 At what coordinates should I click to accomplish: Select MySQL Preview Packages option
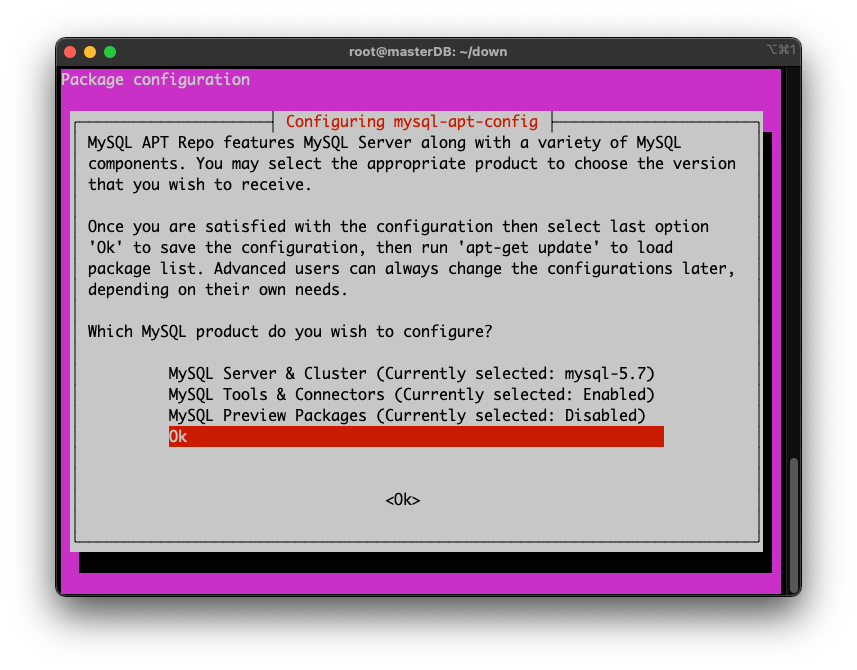(407, 415)
